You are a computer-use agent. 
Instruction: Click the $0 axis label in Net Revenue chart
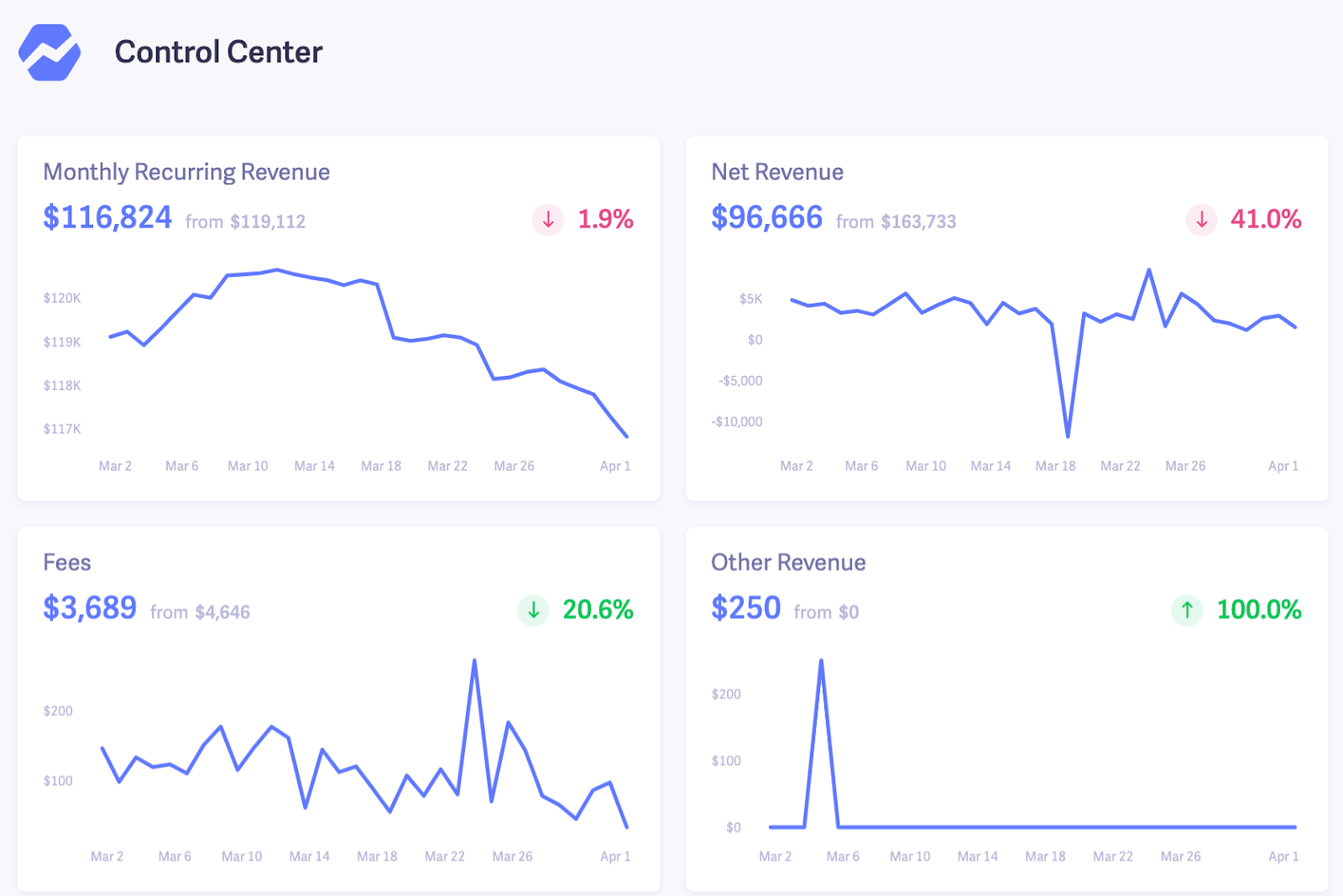755,340
